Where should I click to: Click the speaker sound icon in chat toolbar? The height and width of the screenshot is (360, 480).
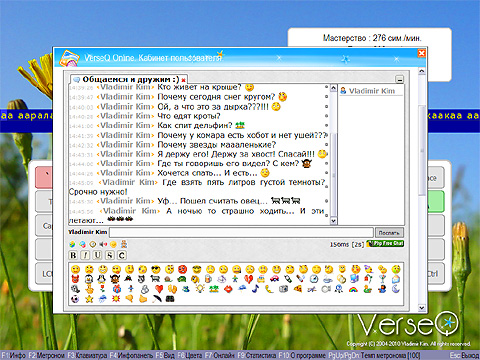click(x=103, y=244)
